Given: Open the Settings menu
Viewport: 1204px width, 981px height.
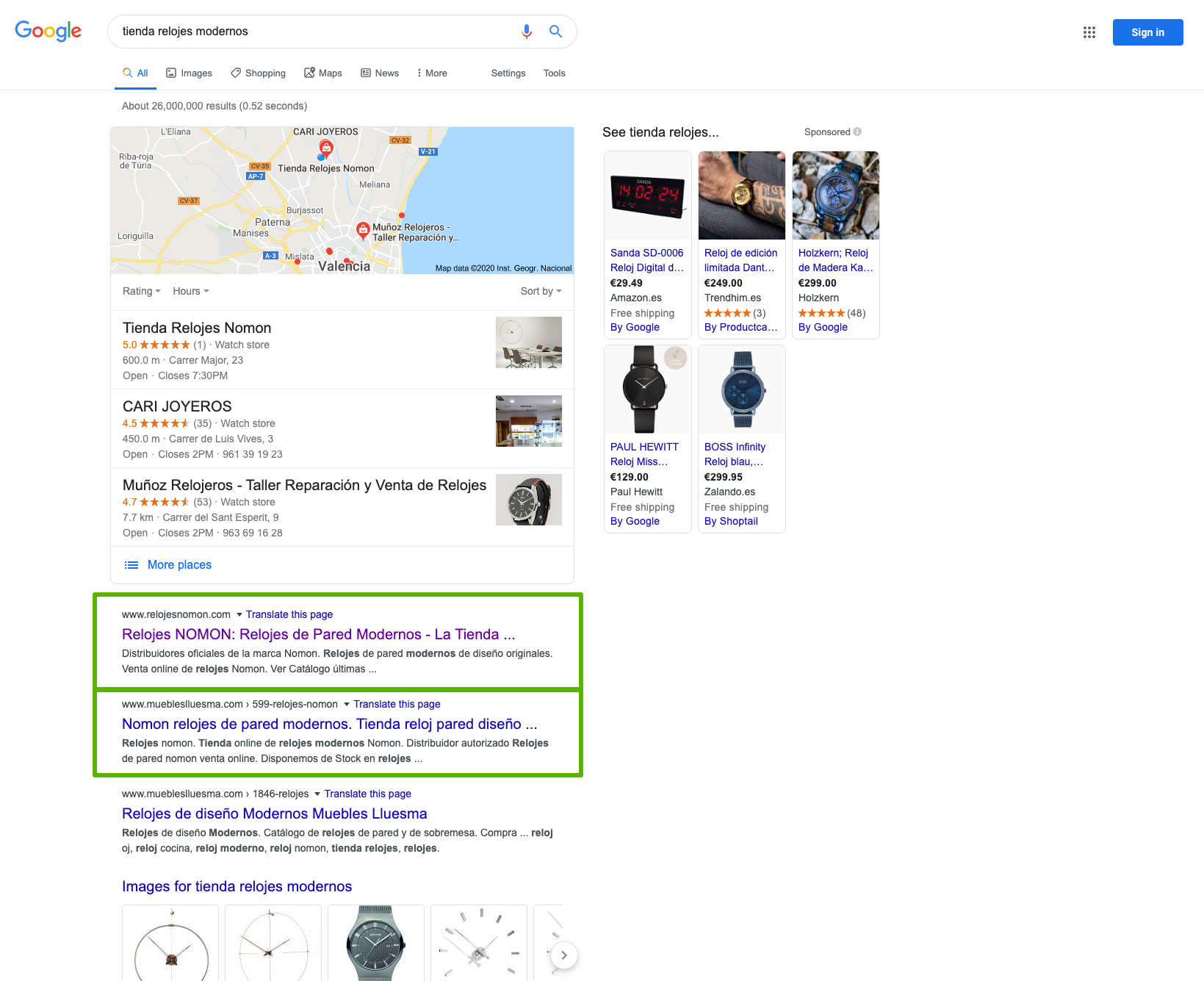Looking at the screenshot, I should tap(508, 73).
